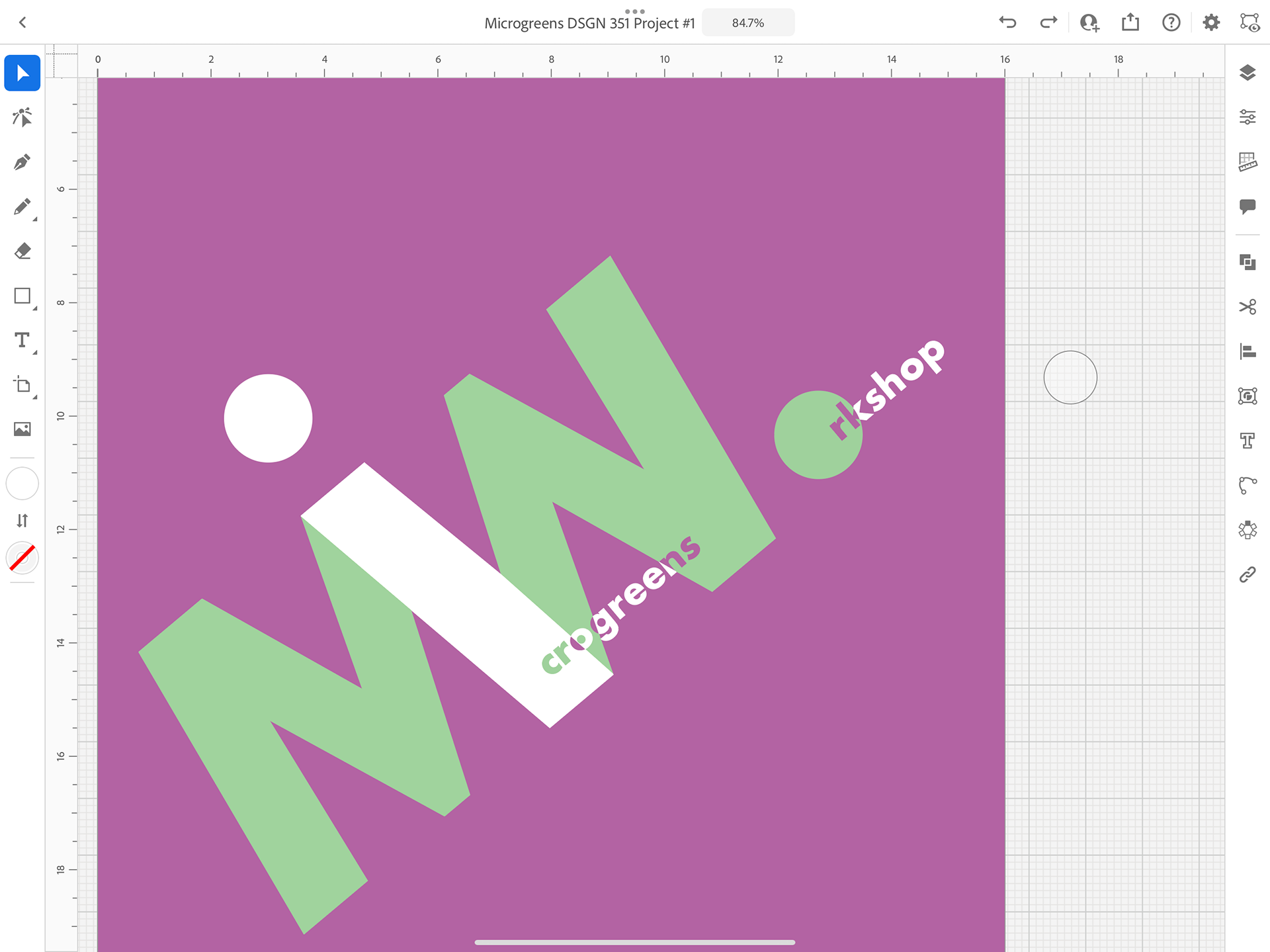Select the Direct Selection tool
The width and height of the screenshot is (1270, 952).
pos(22,118)
